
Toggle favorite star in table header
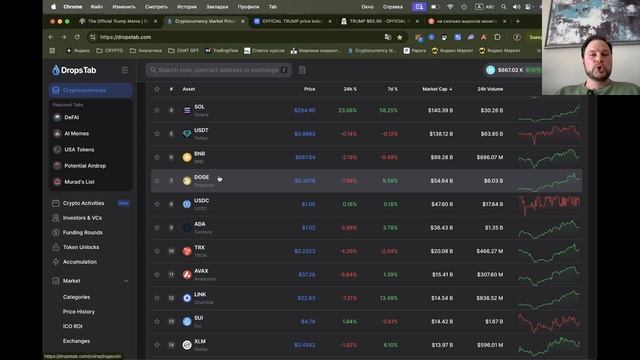(157, 89)
